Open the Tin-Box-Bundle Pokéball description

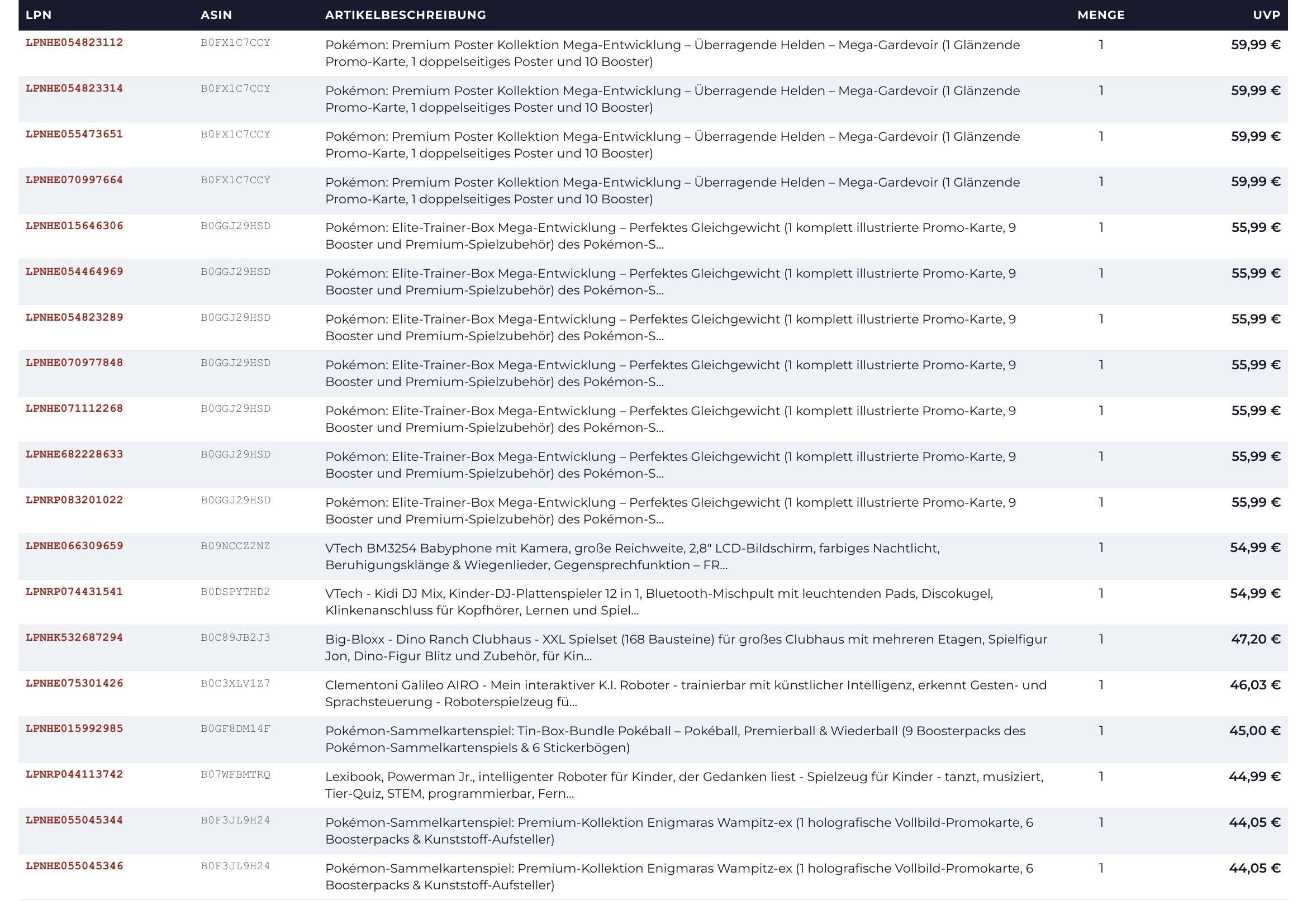click(x=675, y=739)
